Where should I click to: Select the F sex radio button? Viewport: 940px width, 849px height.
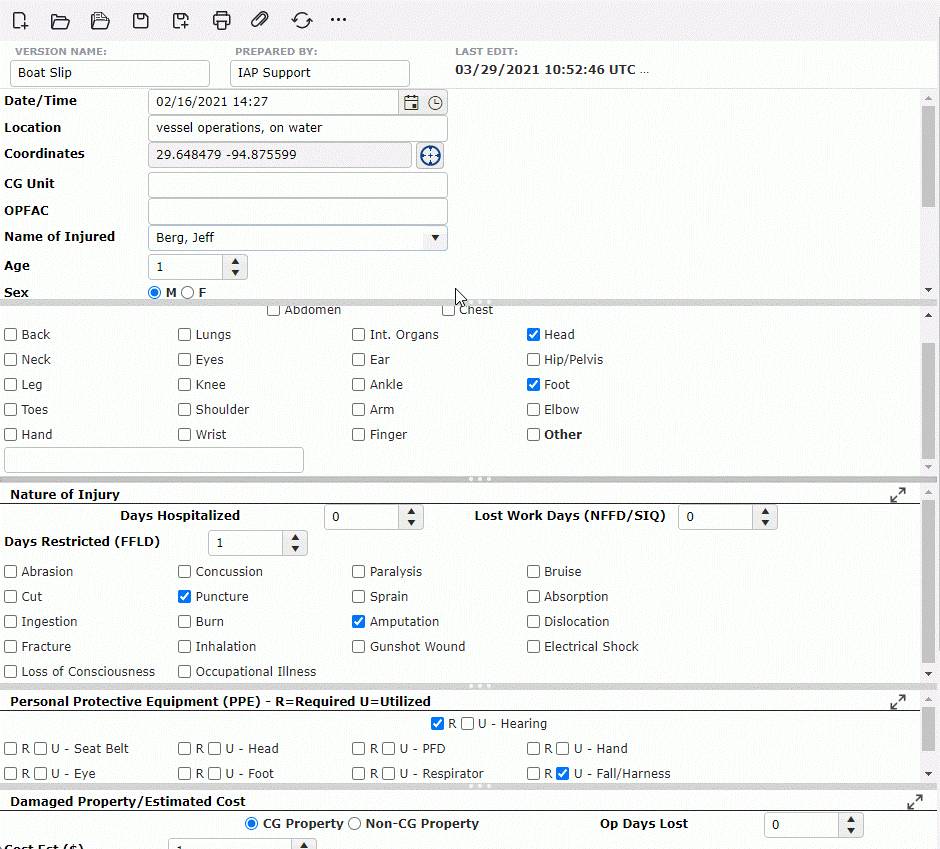(x=188, y=293)
